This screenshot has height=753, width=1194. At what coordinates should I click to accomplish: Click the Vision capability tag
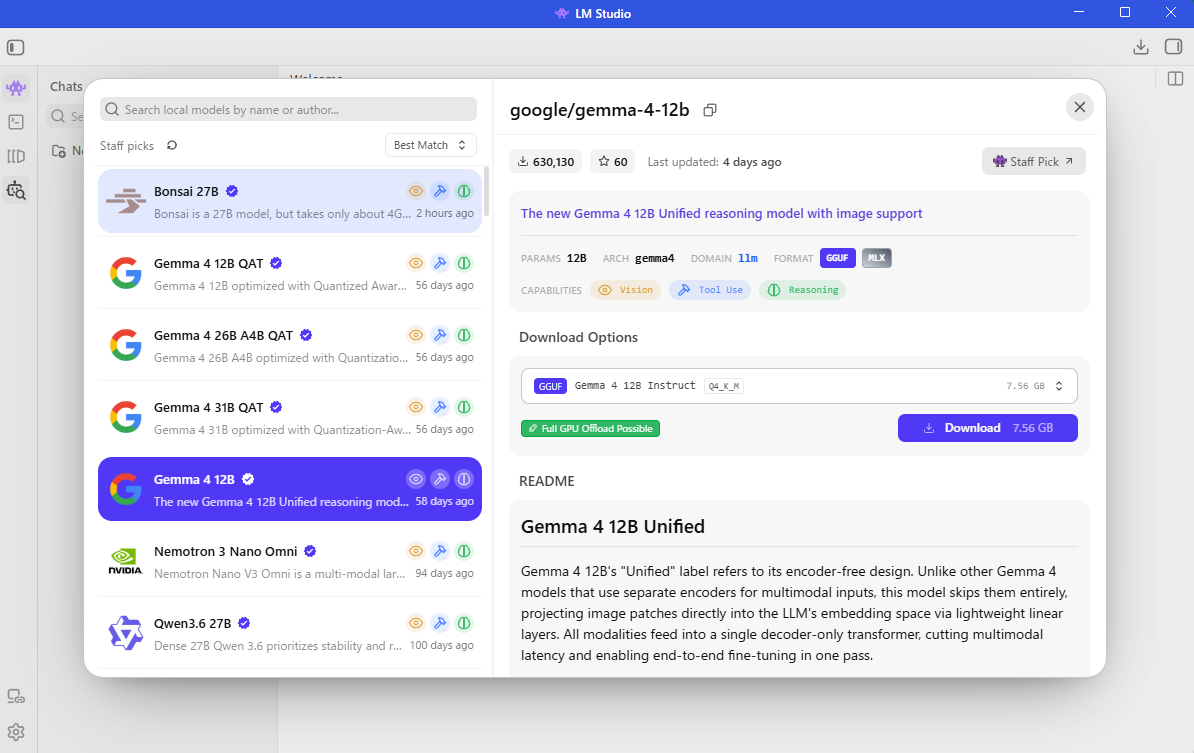[x=625, y=290]
